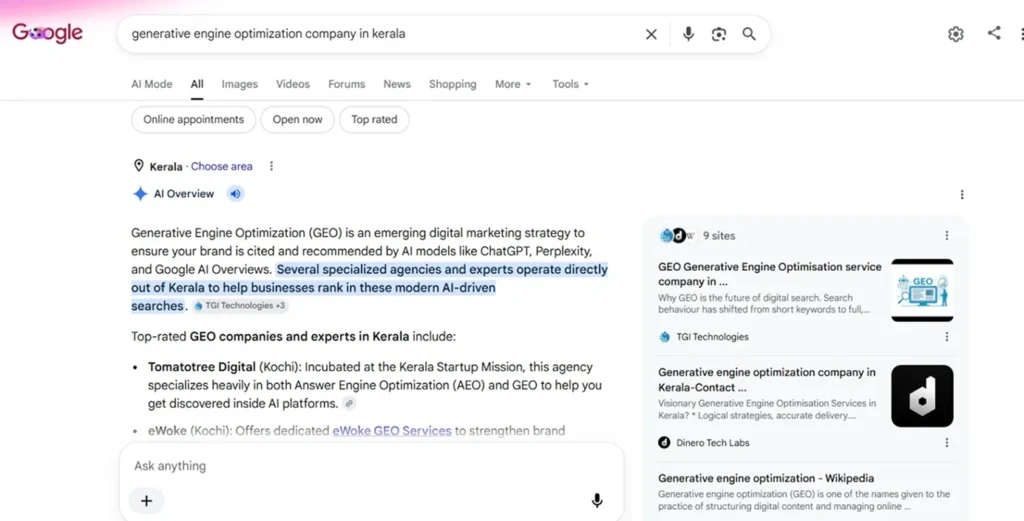Apply the Open now filter chip

(297, 119)
